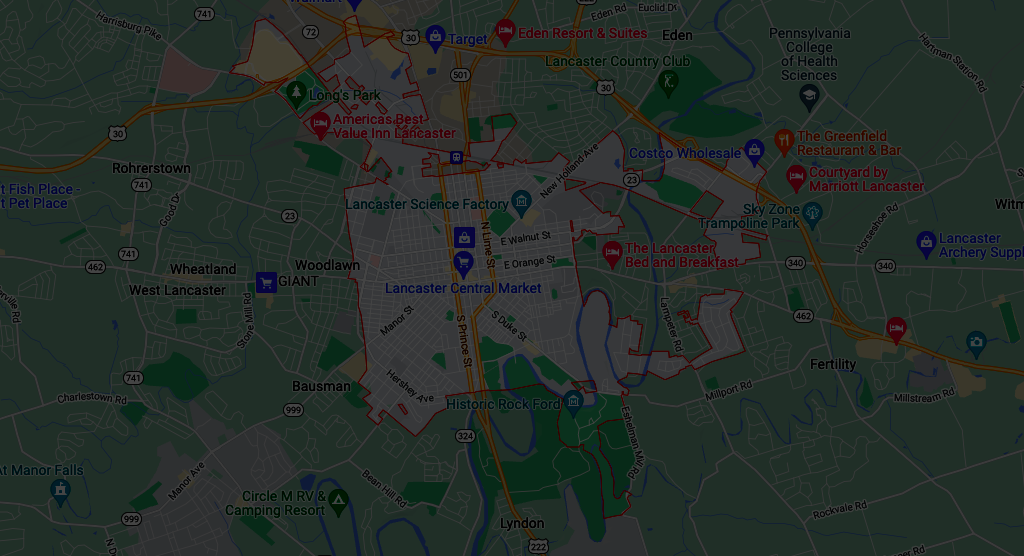The image size is (1024, 556).
Task: Select the Millstream Rd road label
Action: (x=924, y=396)
